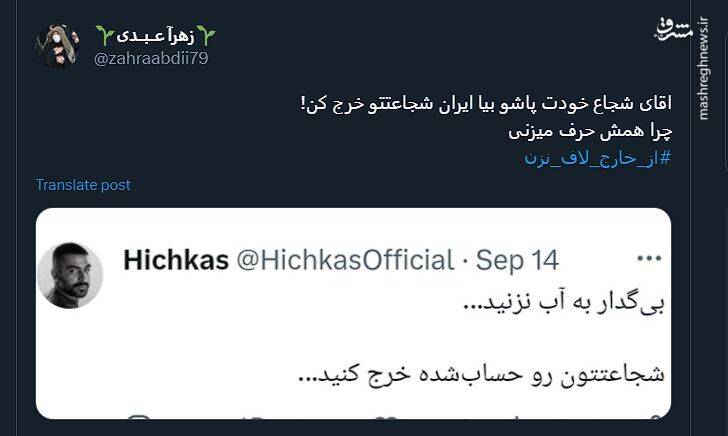Open the زهرا عبدی display name

tap(155, 36)
